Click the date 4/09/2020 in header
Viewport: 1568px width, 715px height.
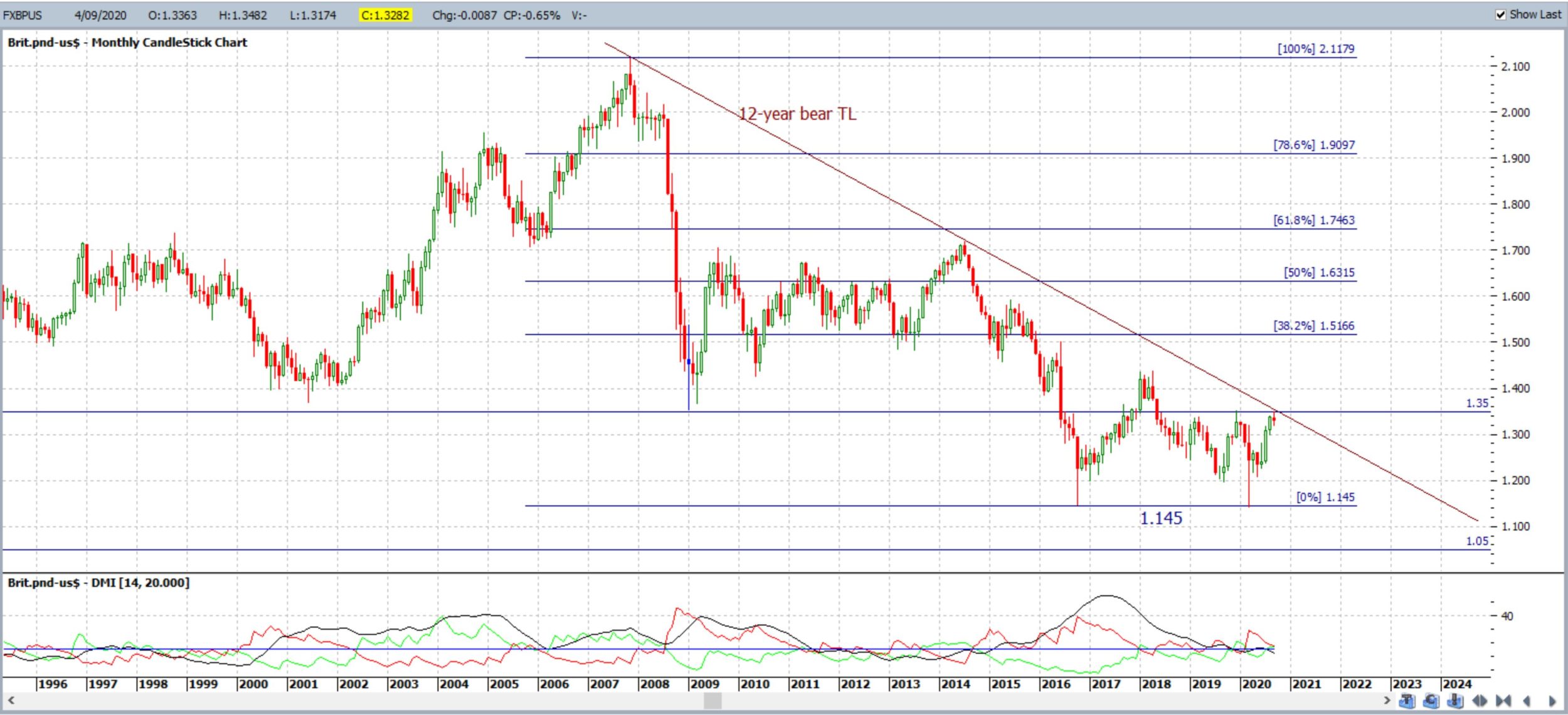[x=100, y=15]
